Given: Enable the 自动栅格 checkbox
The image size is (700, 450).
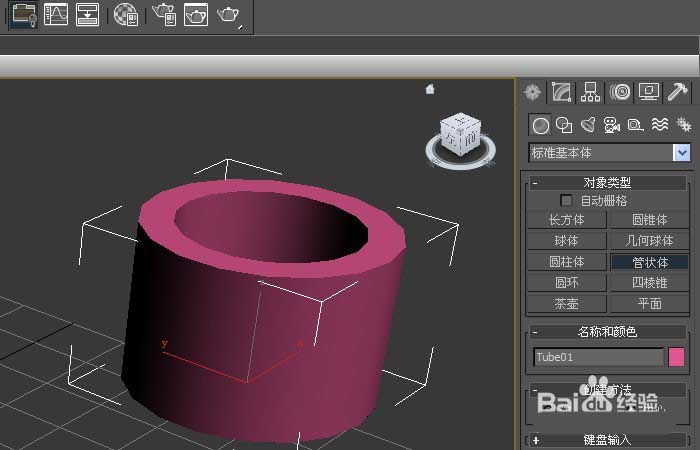Looking at the screenshot, I should (x=567, y=201).
